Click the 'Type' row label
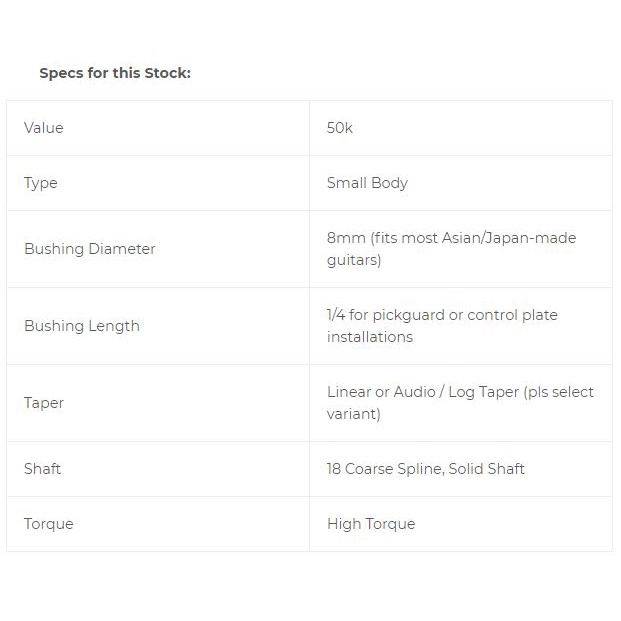The height and width of the screenshot is (621, 621). (x=41, y=183)
